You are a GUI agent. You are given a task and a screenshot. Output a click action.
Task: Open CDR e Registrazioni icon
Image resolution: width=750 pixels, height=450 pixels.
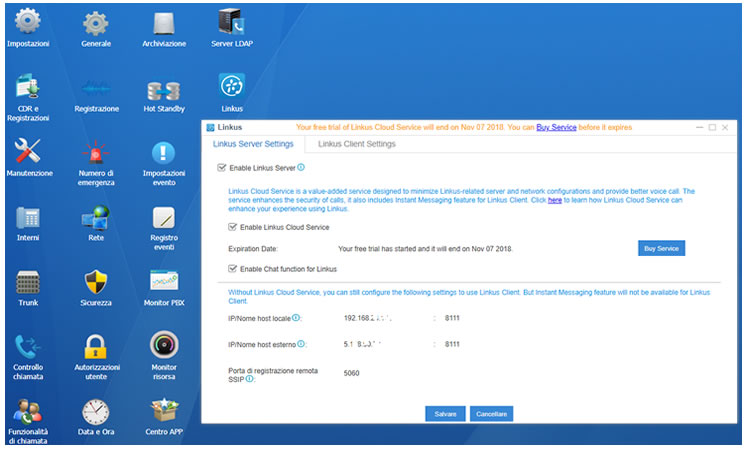click(x=28, y=87)
